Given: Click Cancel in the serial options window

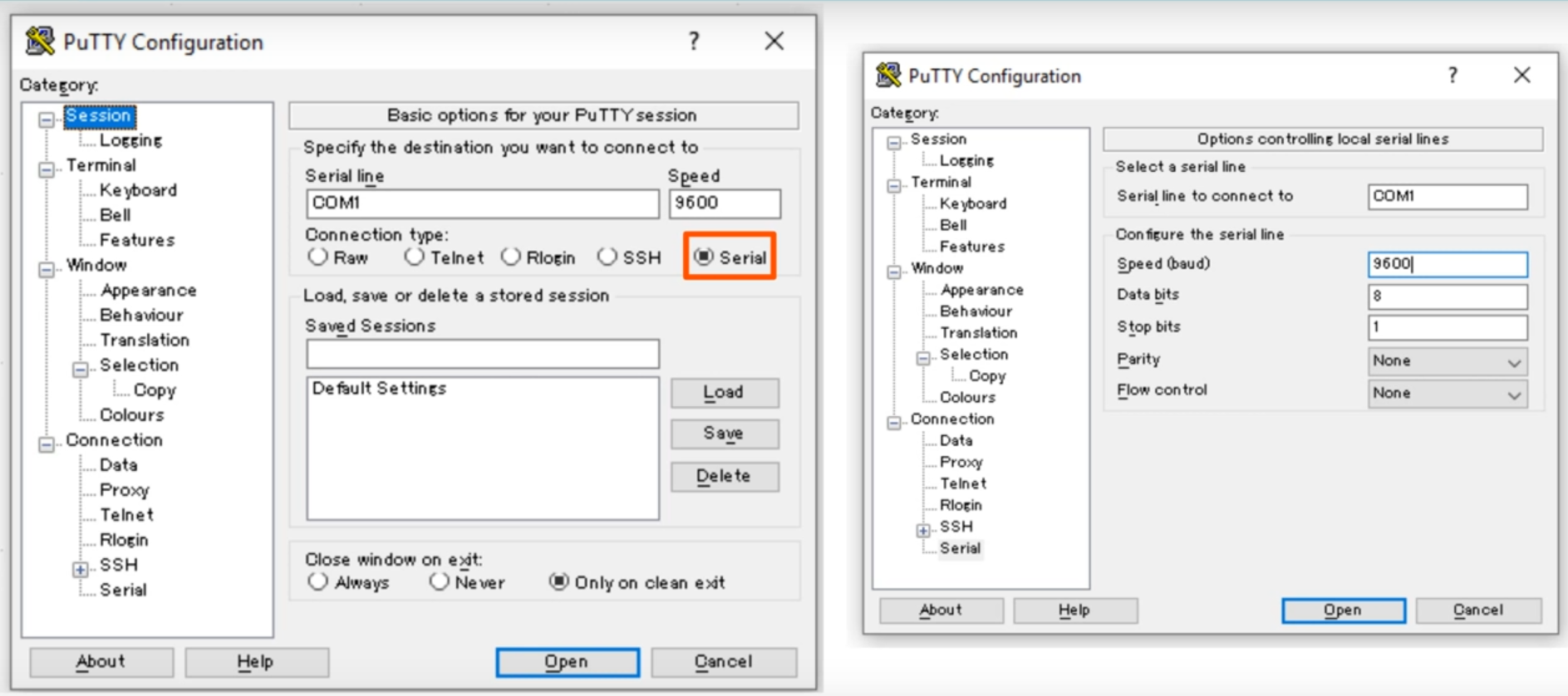Looking at the screenshot, I should point(1478,610).
